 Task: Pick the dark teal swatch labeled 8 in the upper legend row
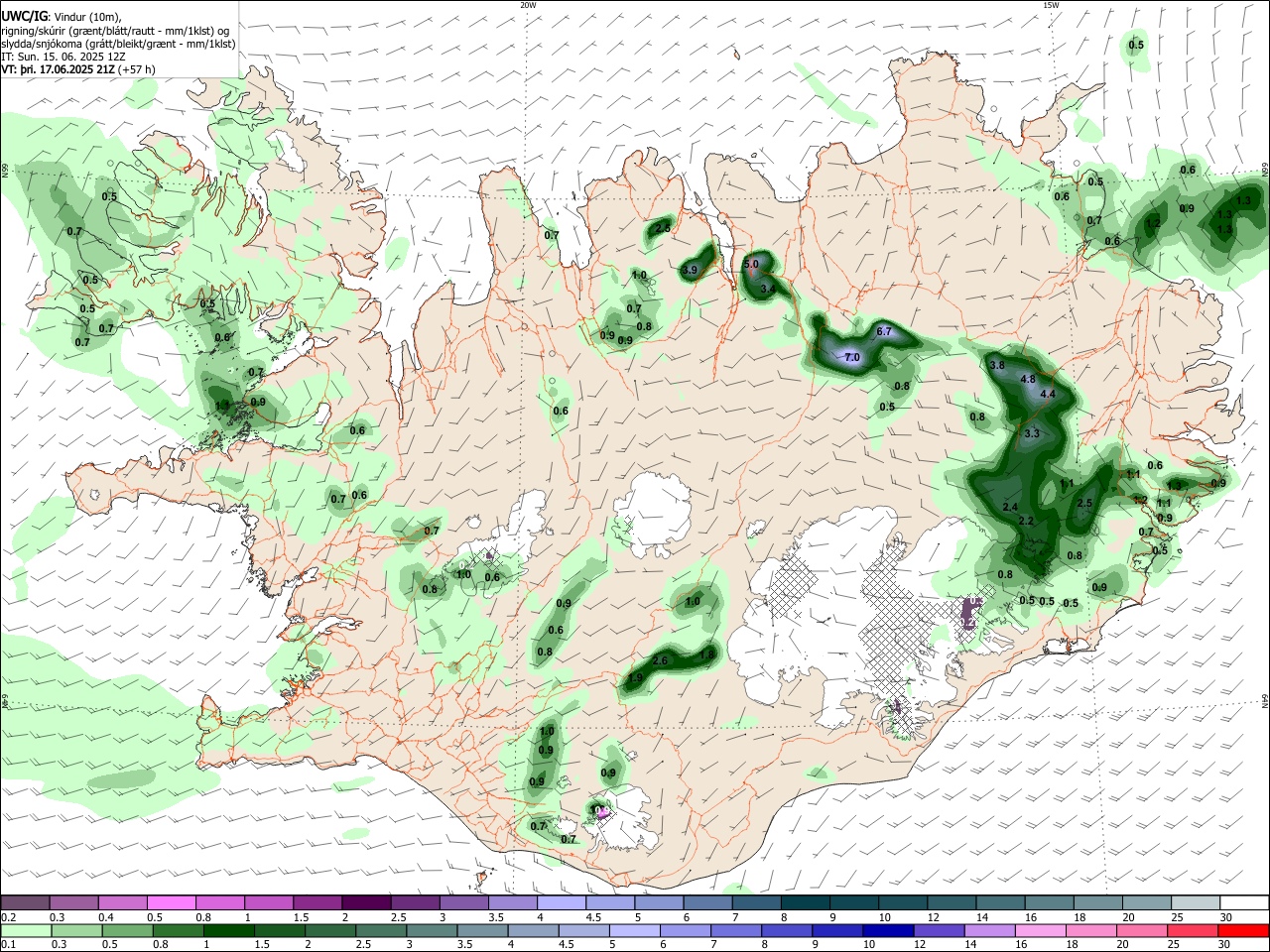pyautogui.click(x=805, y=903)
